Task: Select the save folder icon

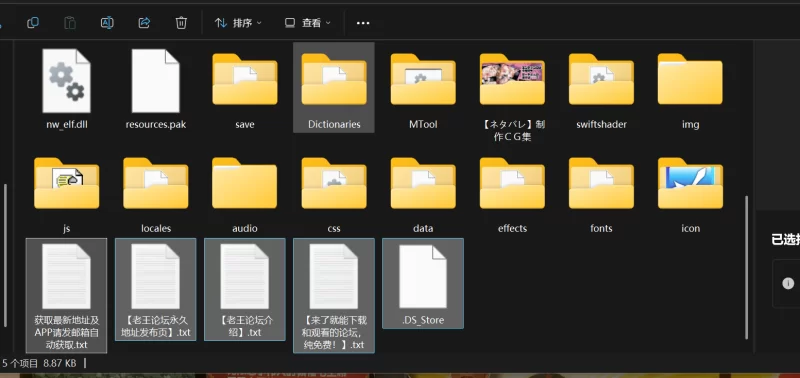Action: click(245, 80)
